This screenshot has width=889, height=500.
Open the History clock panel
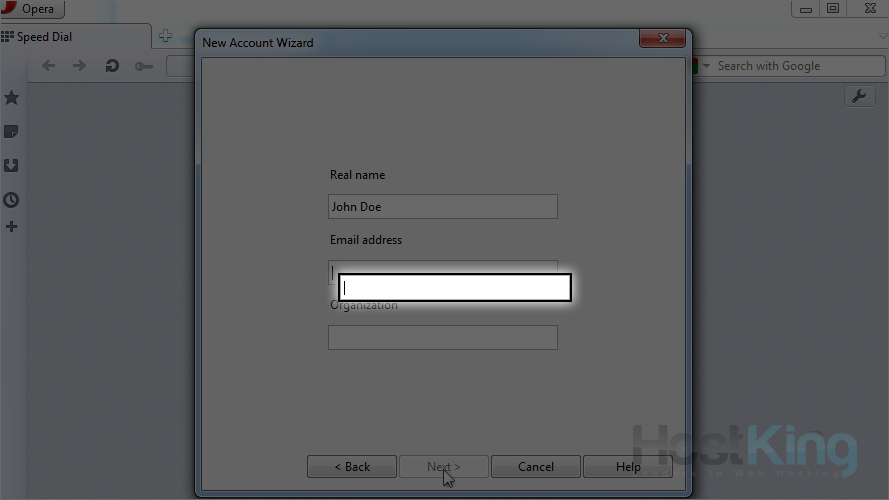tap(11, 200)
